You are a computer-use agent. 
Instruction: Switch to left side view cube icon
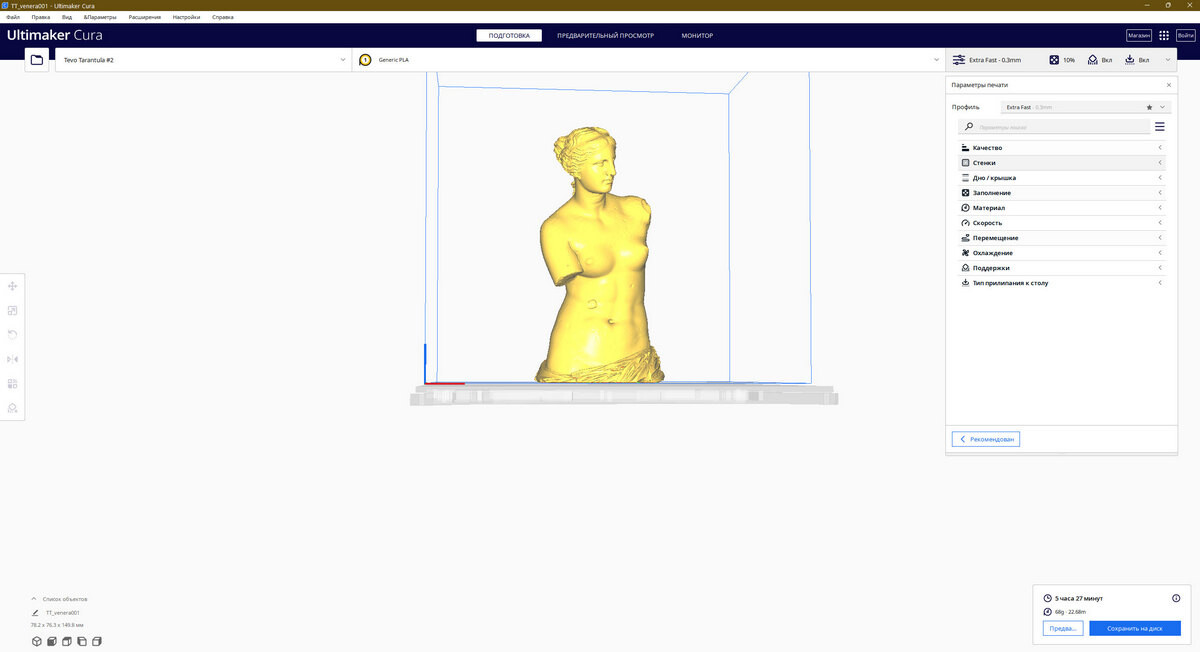[82, 641]
